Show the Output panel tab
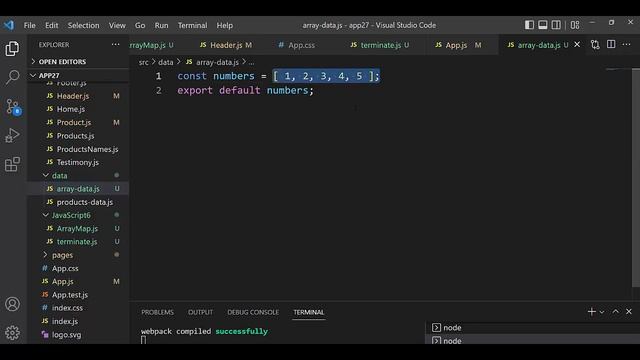The width and height of the screenshot is (640, 360). click(x=200, y=312)
